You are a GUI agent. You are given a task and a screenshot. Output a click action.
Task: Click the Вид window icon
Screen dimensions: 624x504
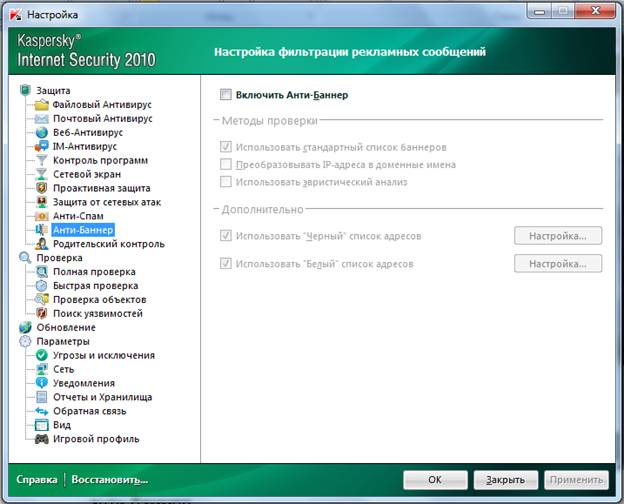tap(41, 425)
